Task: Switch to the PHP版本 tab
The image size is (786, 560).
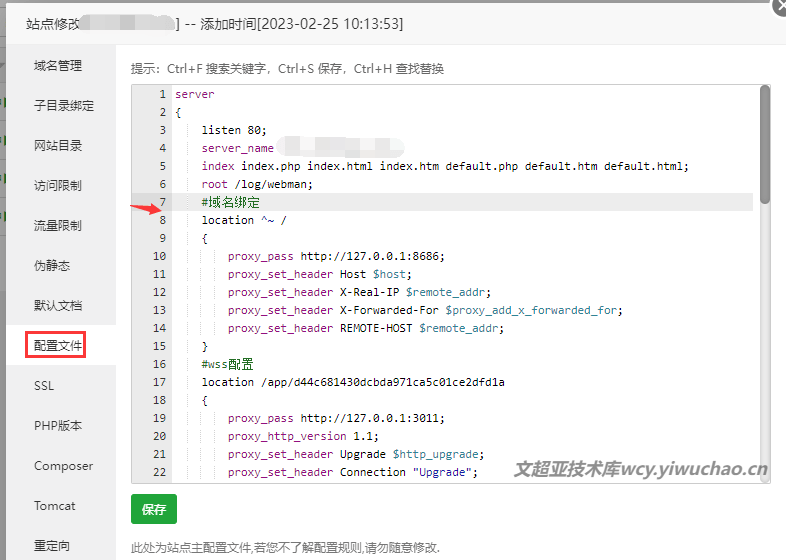Action: pos(58,426)
